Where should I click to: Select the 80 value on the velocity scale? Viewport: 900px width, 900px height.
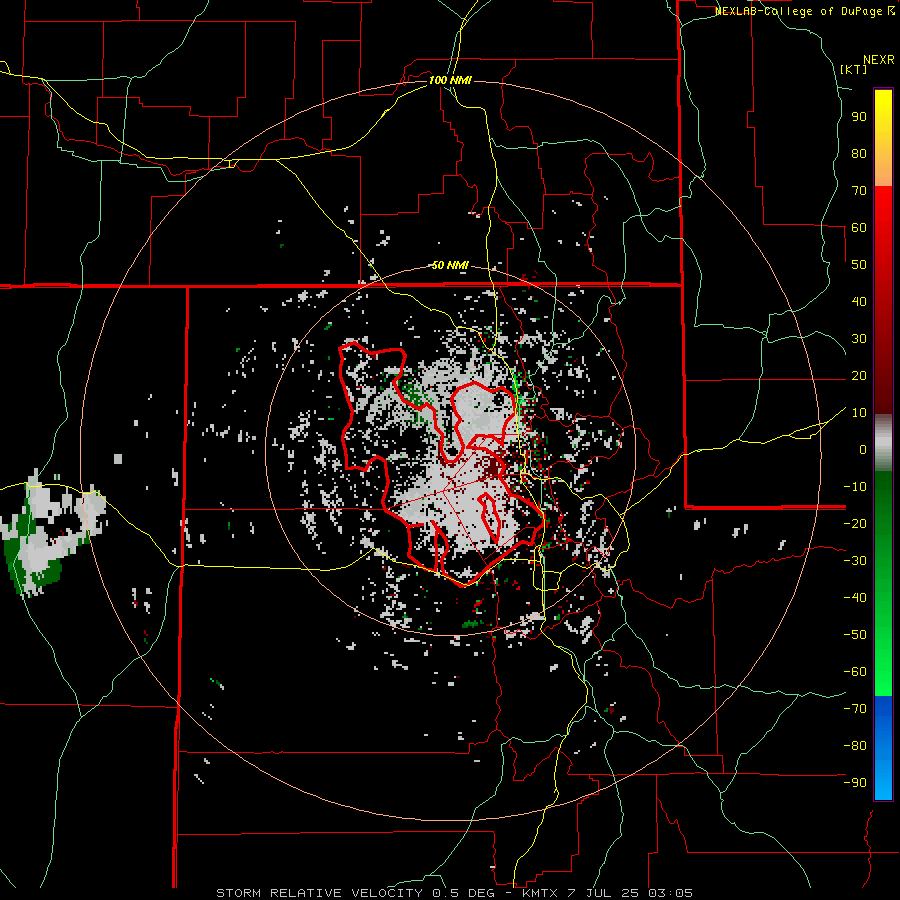point(859,154)
